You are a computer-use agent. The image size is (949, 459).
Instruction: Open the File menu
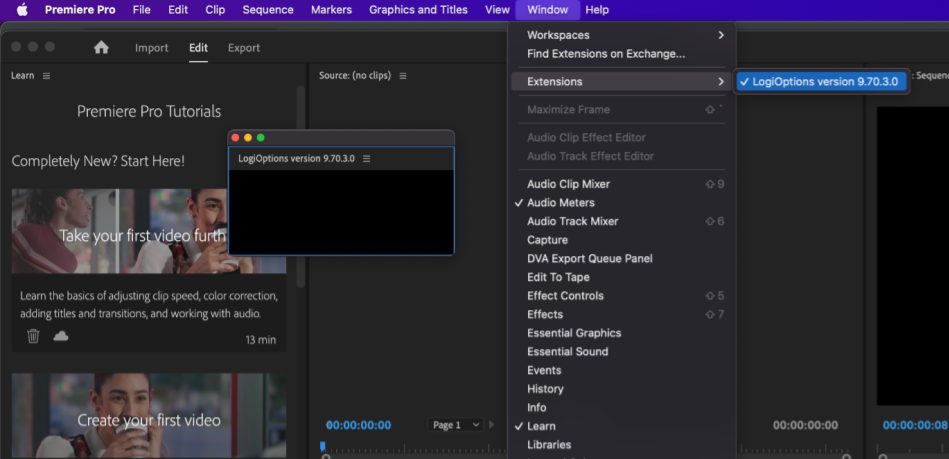point(142,10)
